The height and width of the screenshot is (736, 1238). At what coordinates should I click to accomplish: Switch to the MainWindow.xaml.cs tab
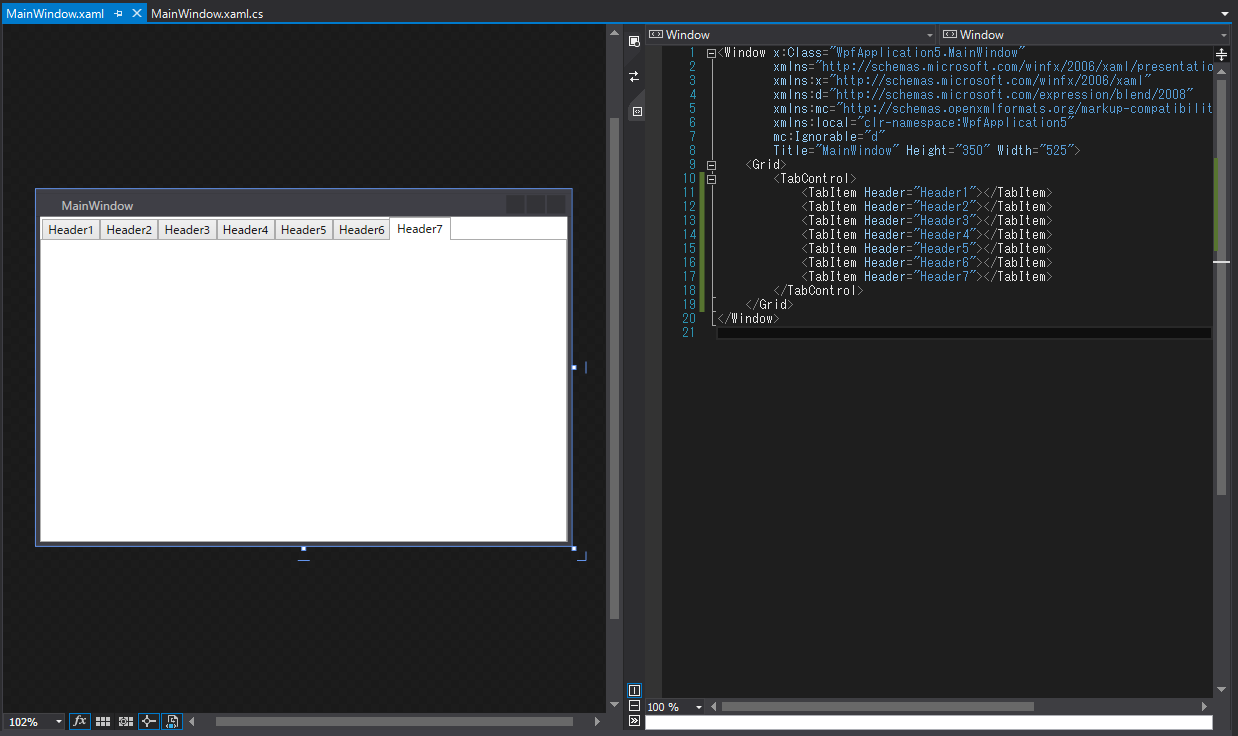point(206,13)
